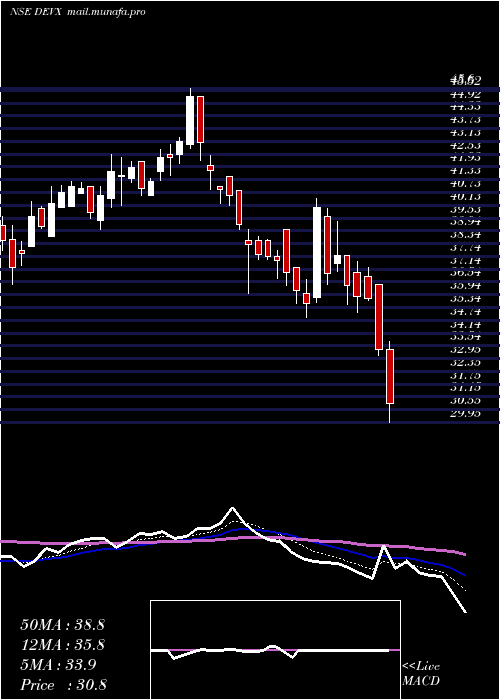Screen dimensions: 500x700
Task: Click the 38.94 price axis label
Action: tap(465, 222)
